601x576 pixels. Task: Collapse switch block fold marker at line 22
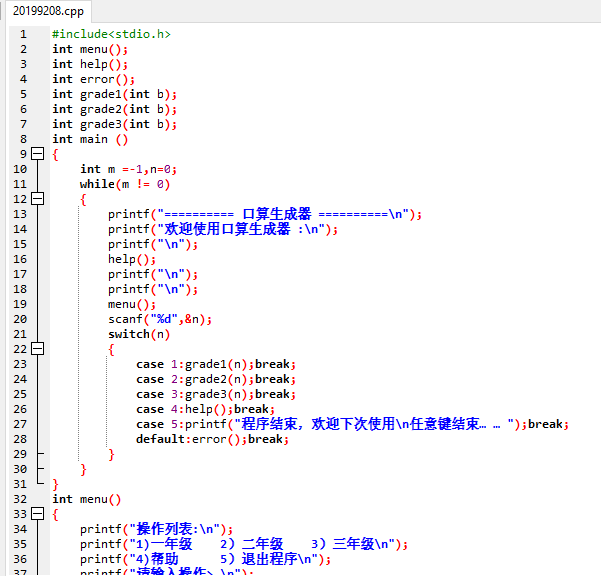click(x=37, y=349)
